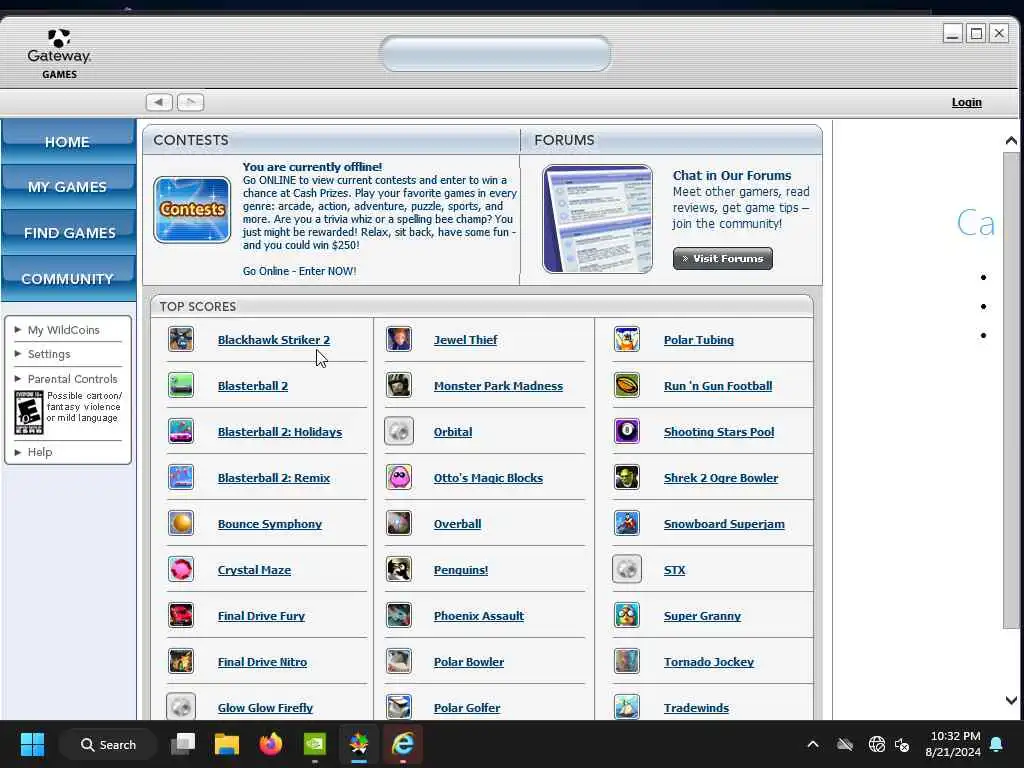1024x768 pixels.
Task: Switch to FIND GAMES
Action: (68, 232)
